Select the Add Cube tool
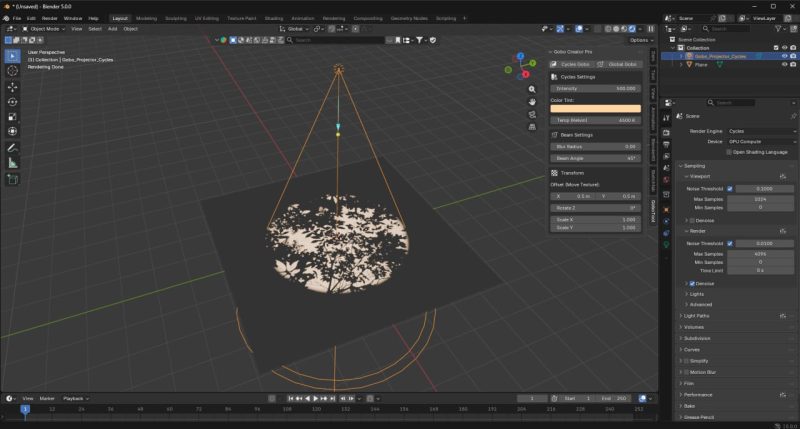800x429 pixels. click(x=13, y=180)
